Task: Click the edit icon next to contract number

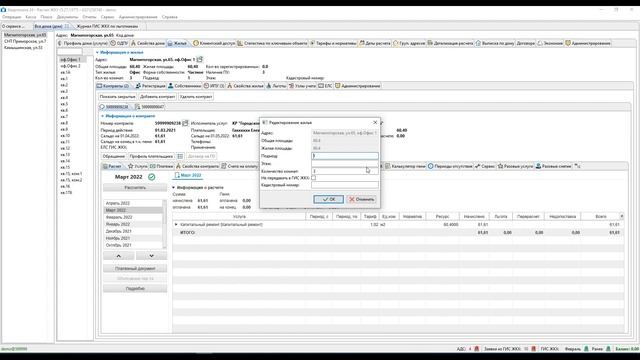Action: coord(185,123)
